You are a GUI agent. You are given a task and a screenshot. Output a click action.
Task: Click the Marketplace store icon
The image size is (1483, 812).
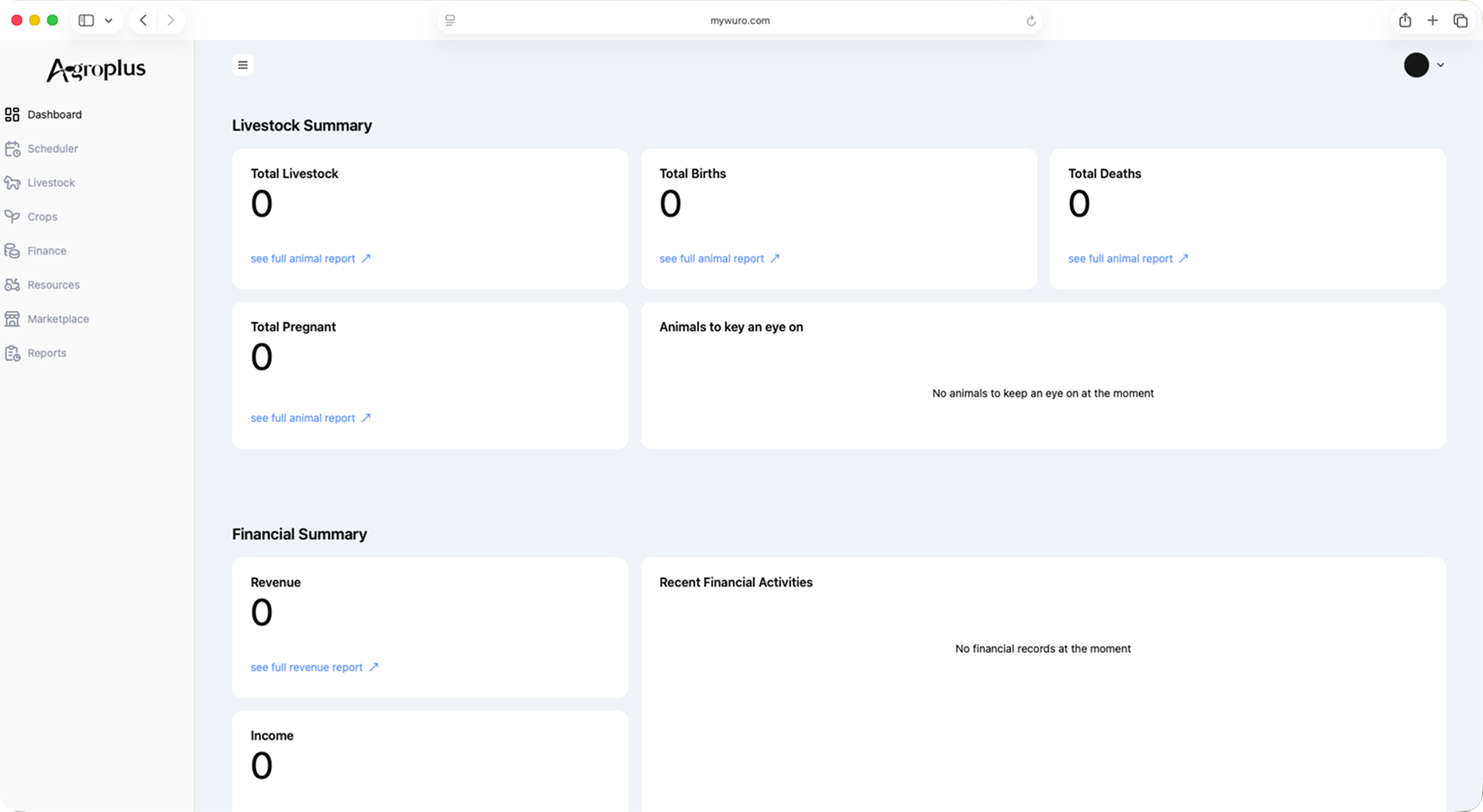pos(12,319)
